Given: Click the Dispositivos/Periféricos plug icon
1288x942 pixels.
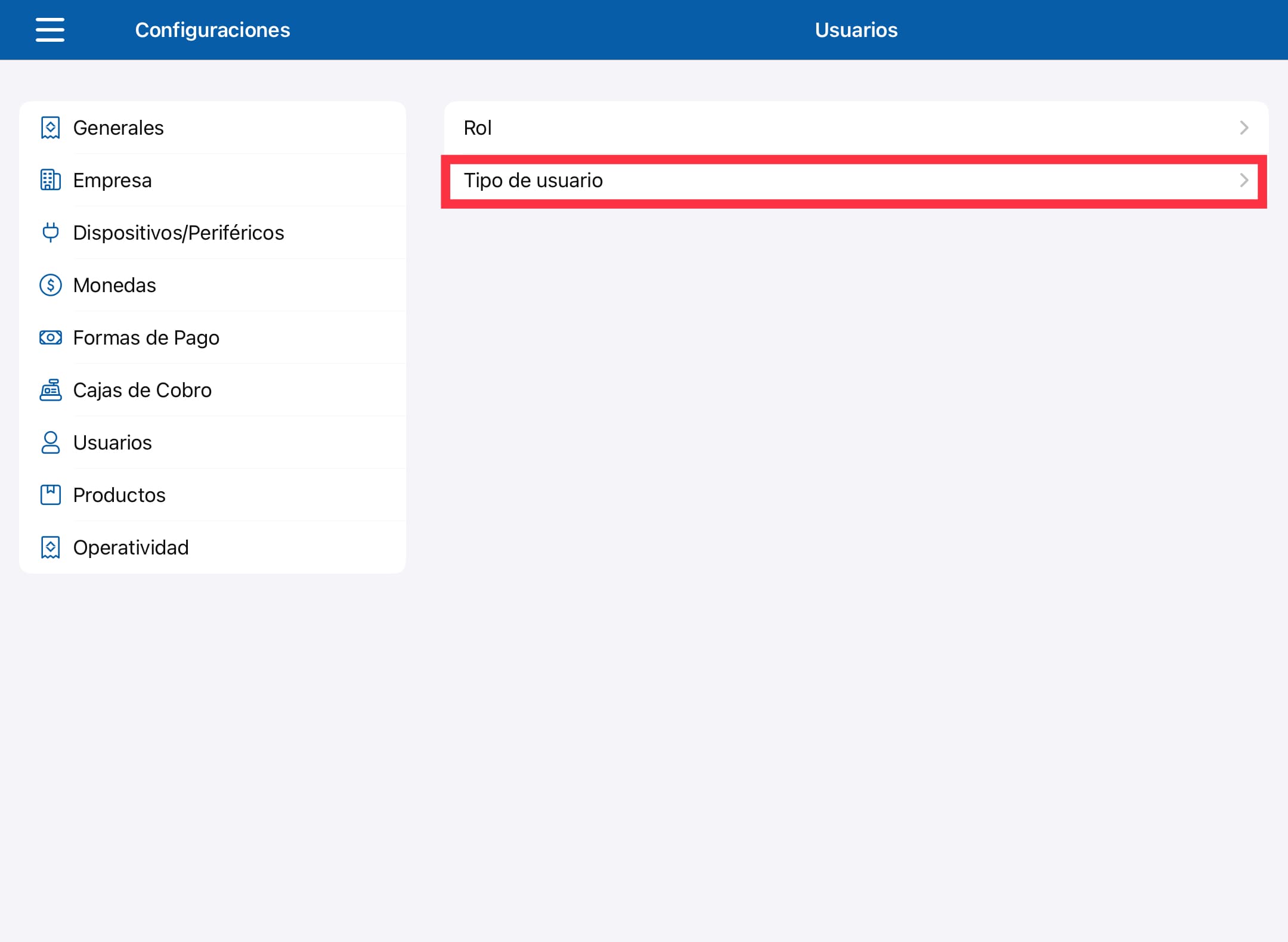Looking at the screenshot, I should [51, 233].
